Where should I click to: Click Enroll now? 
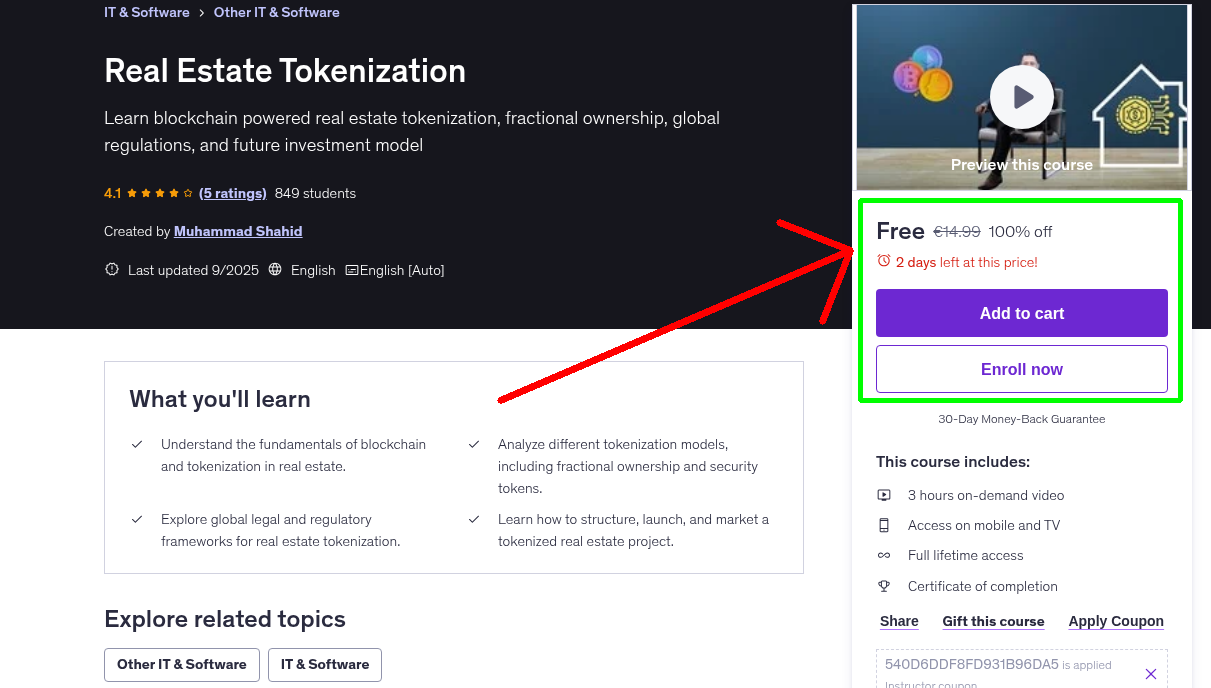(1021, 368)
